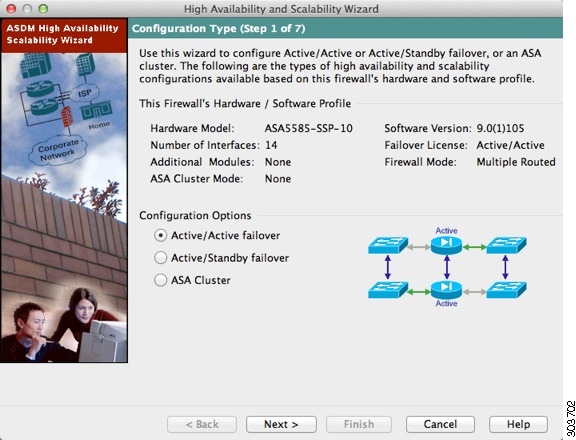
Task: Click the grey minimize window button
Action: [27, 8]
